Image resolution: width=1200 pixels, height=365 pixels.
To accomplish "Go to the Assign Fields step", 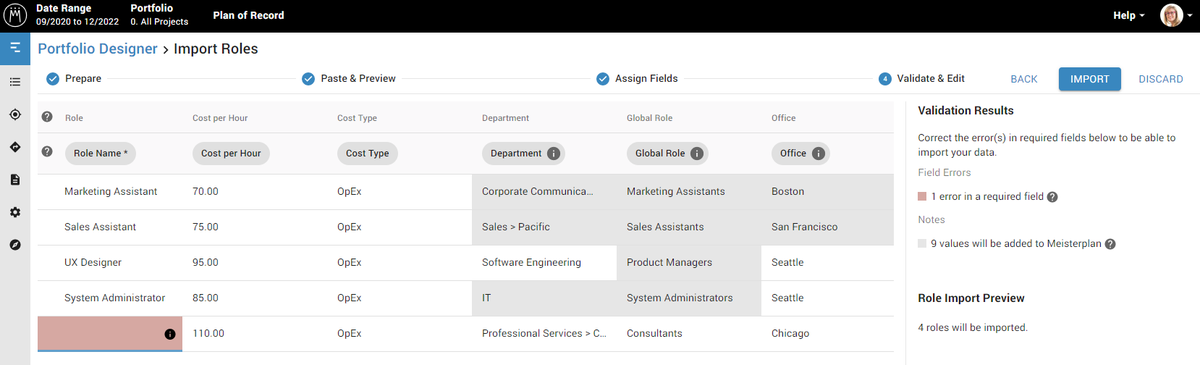I will point(637,79).
